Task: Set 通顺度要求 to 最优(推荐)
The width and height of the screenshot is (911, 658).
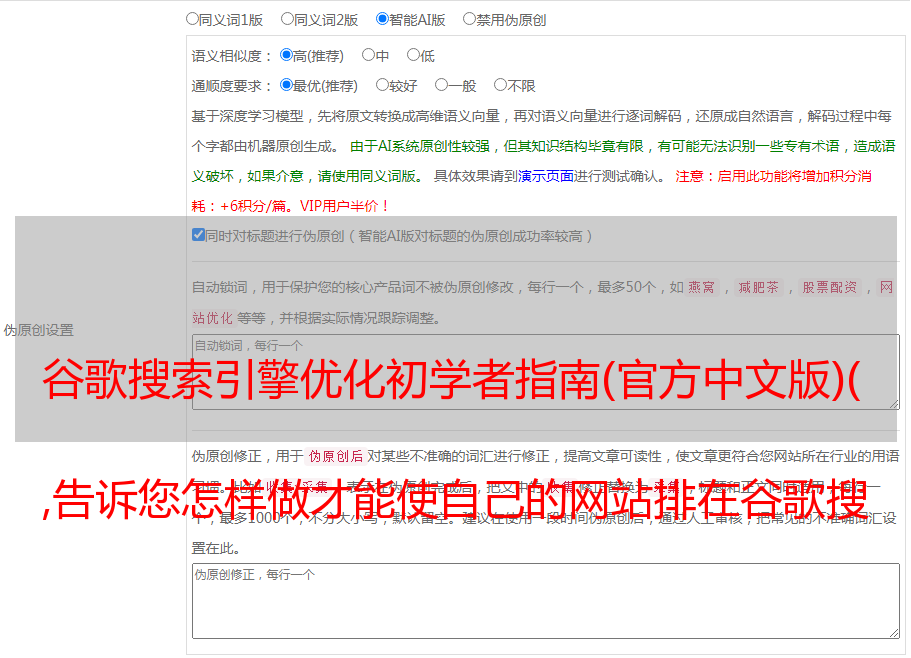Action: (x=286, y=85)
